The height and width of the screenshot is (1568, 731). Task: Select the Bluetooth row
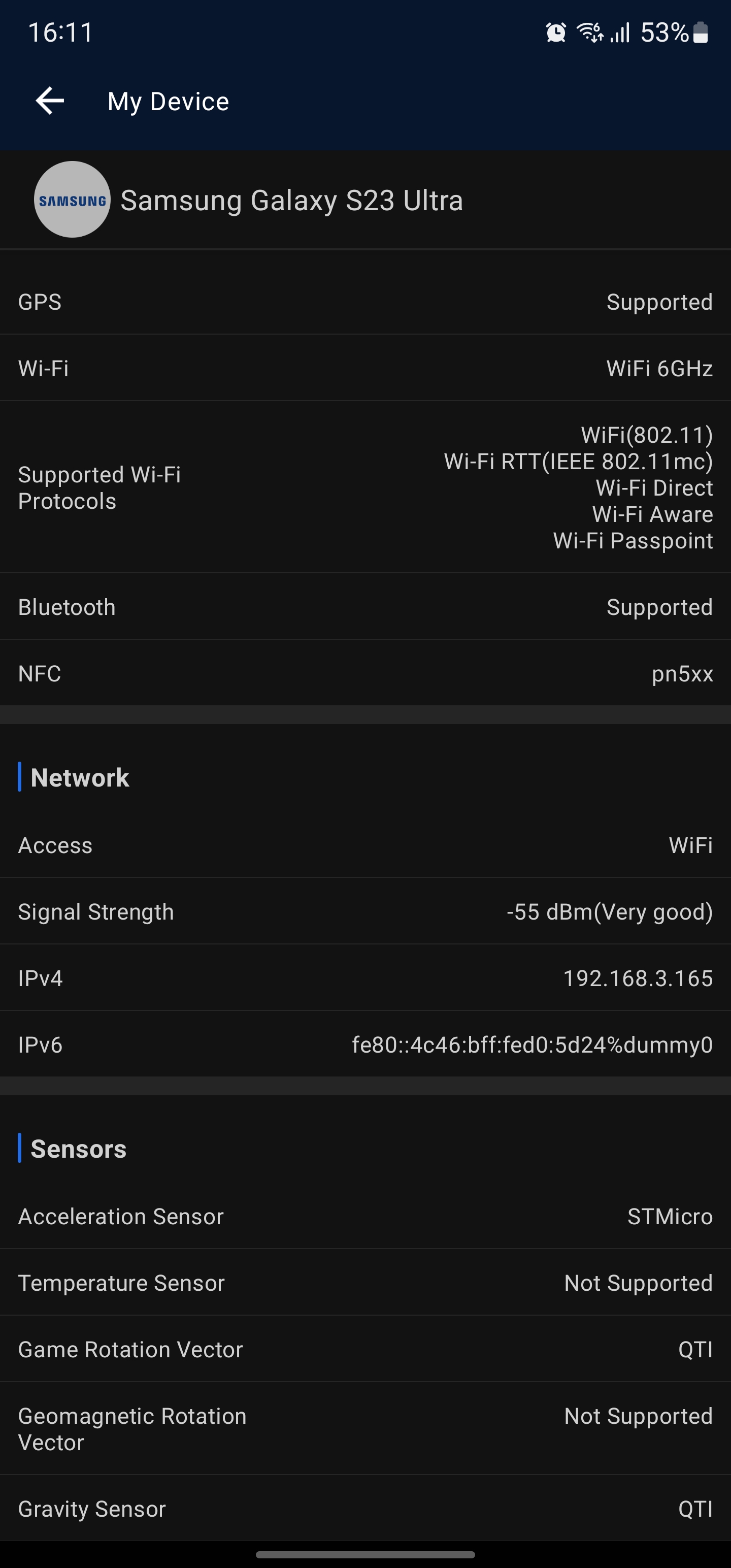click(x=365, y=607)
